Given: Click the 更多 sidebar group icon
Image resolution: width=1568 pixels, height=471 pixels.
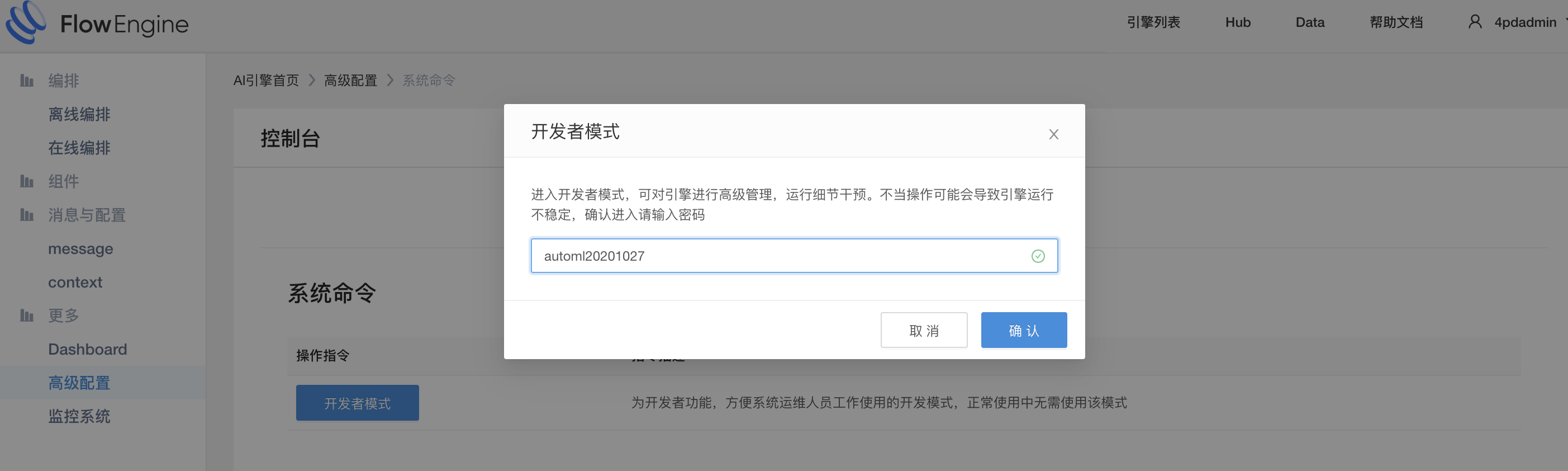Looking at the screenshot, I should 26,315.
